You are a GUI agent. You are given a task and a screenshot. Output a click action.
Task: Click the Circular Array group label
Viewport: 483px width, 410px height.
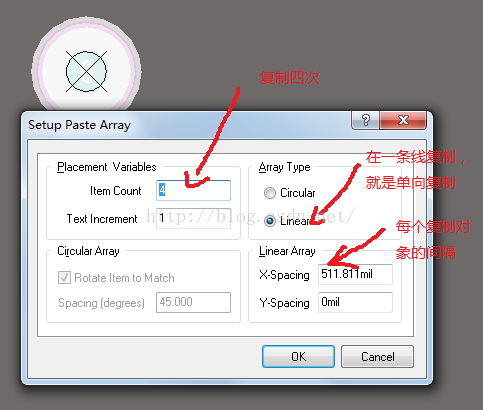point(88,251)
